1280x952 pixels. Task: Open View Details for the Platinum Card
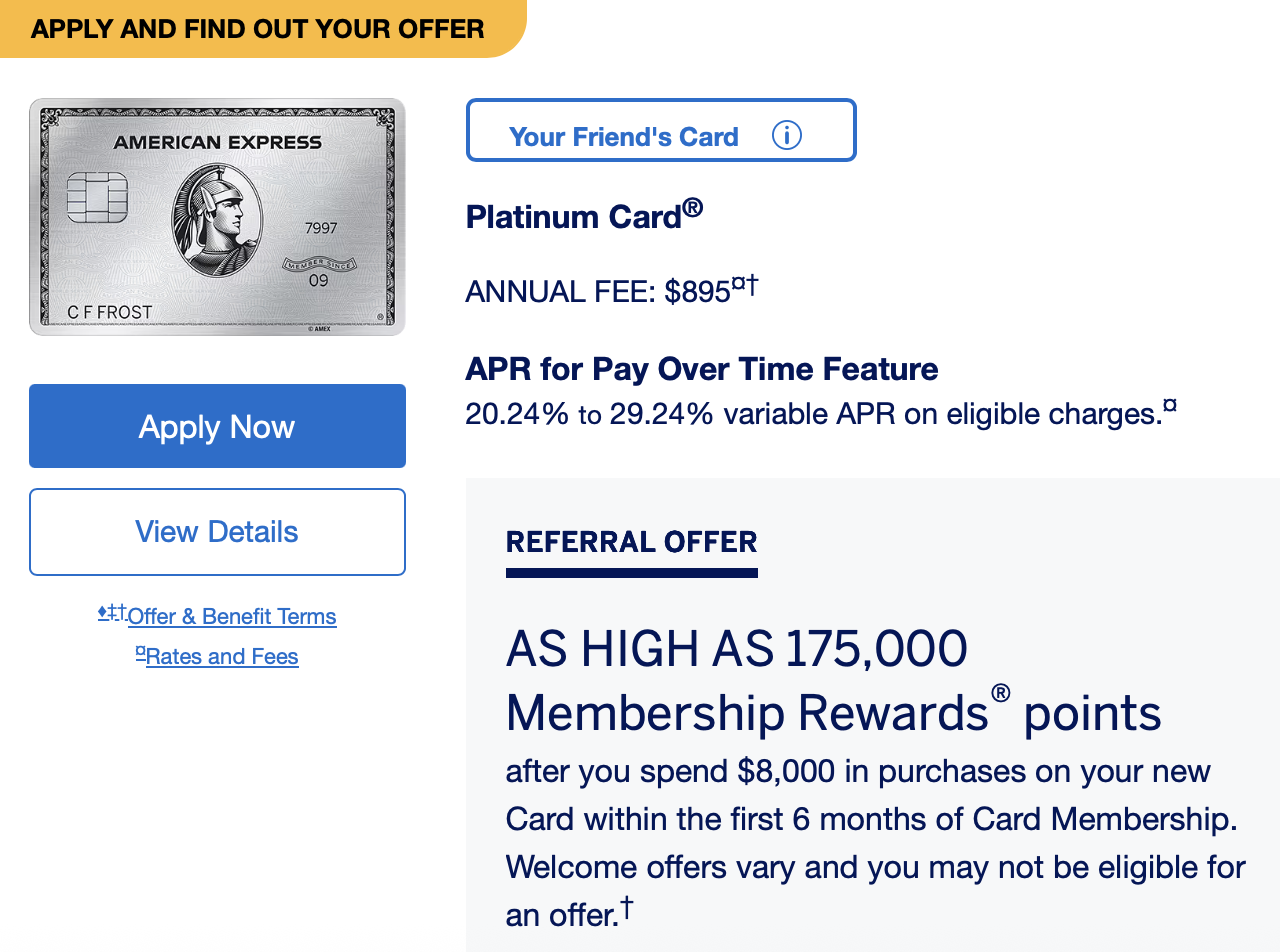click(217, 532)
